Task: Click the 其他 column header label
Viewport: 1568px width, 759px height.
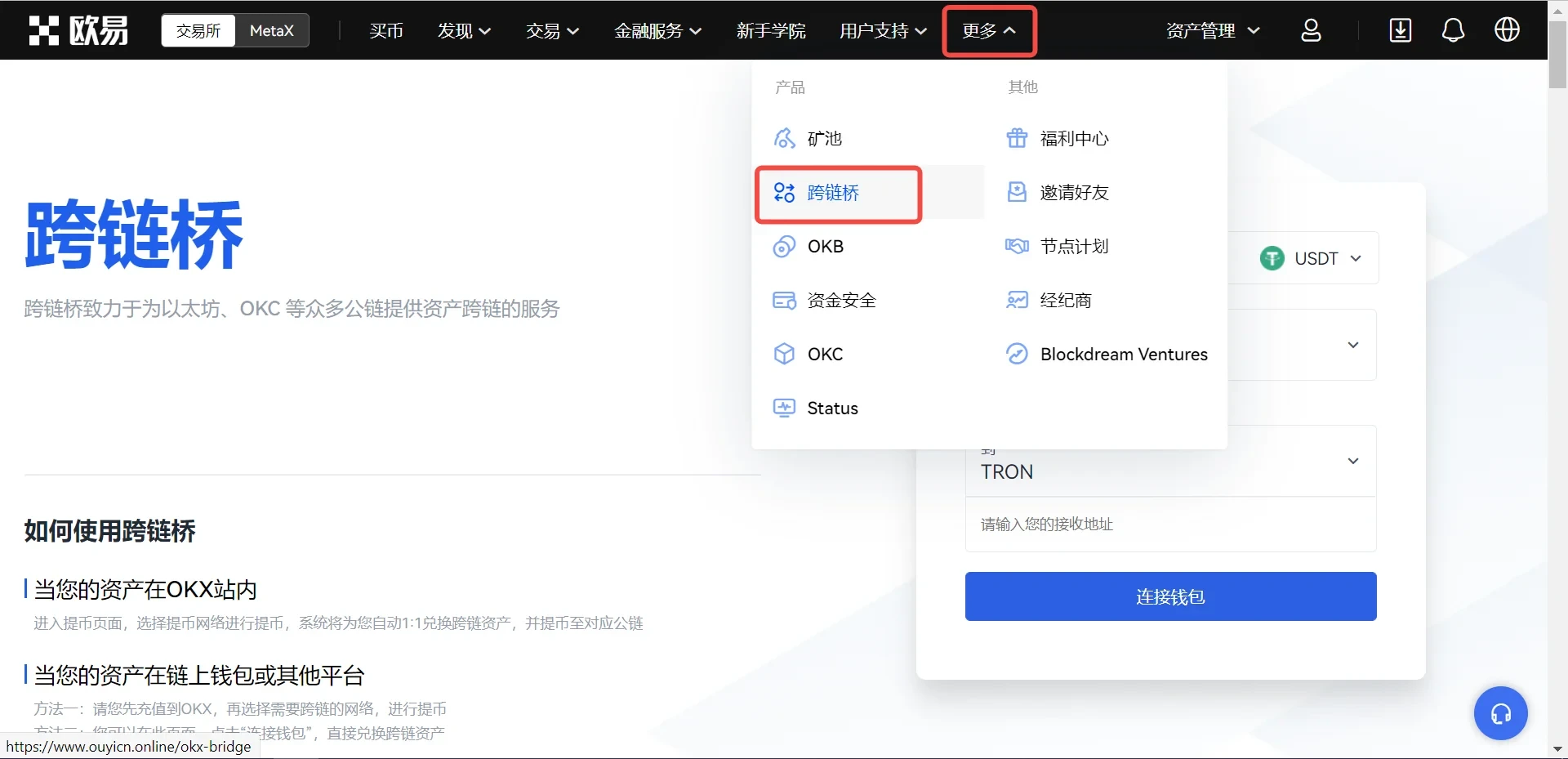Action: (x=1022, y=87)
